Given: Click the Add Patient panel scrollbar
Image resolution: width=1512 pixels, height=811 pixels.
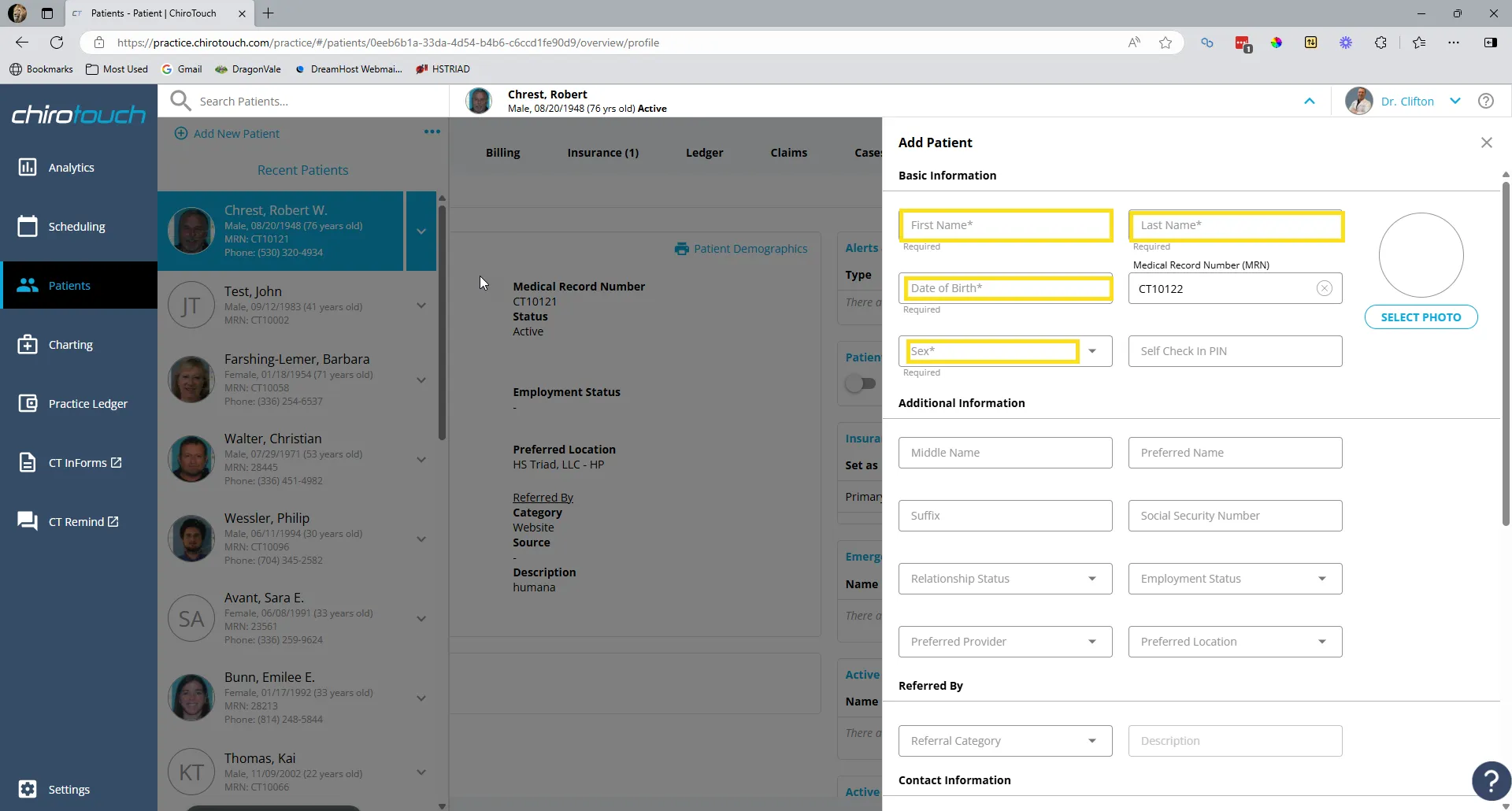Looking at the screenshot, I should (x=1506, y=354).
